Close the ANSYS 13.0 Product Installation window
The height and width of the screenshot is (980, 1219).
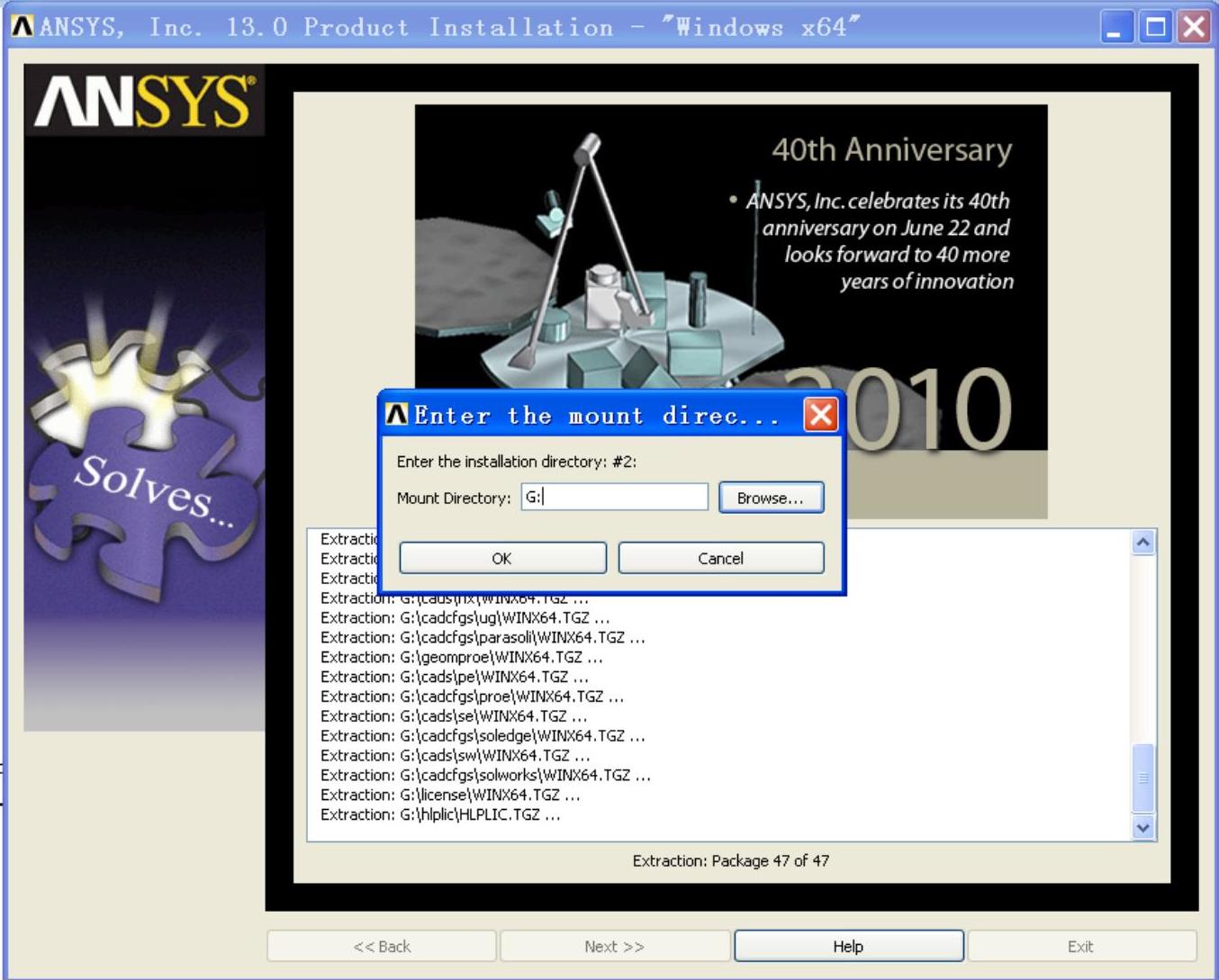coord(1195,27)
